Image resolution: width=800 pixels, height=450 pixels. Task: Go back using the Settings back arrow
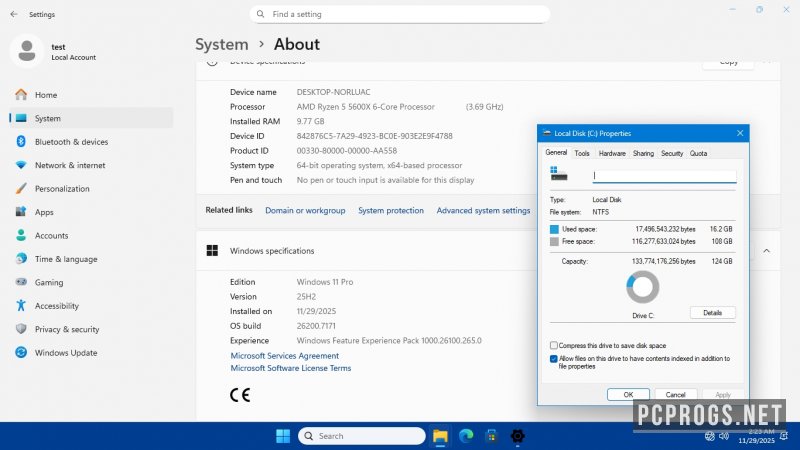[x=14, y=14]
